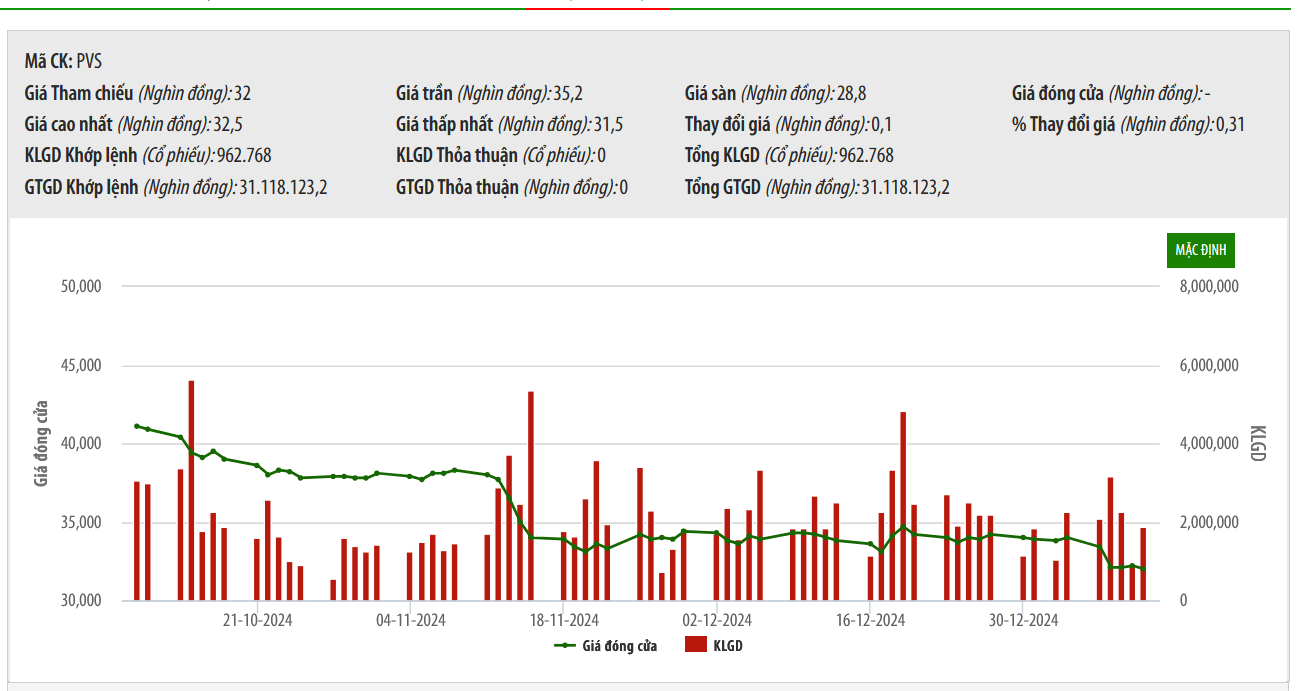
Task: Click the first closing price data point
Action: coord(137,426)
